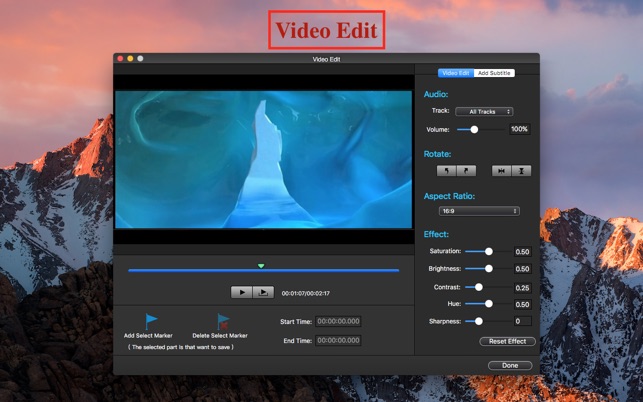Screen dimensions: 643x402
Task: Click the Start Time input field
Action: point(338,321)
